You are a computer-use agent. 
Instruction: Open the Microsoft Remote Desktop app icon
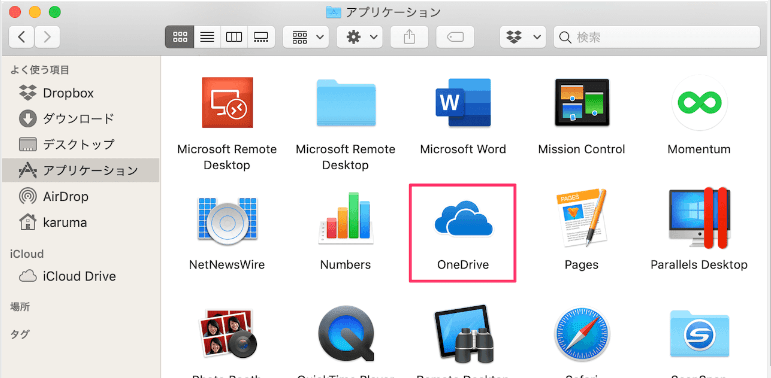[227, 103]
